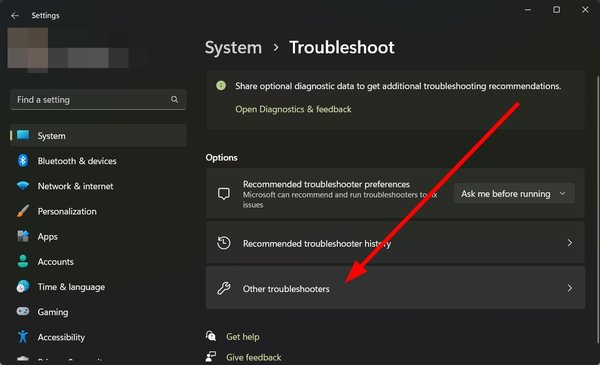Click the Get help link
This screenshot has height=365, width=600.
243,337
